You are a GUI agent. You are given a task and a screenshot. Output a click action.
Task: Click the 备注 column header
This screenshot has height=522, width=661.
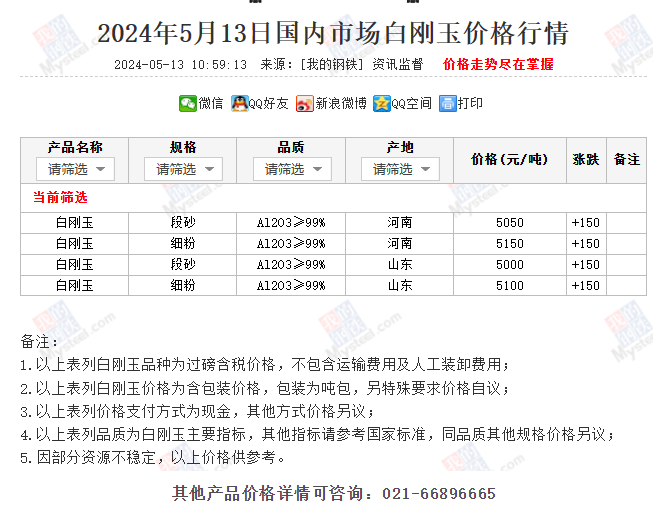[x=626, y=159]
